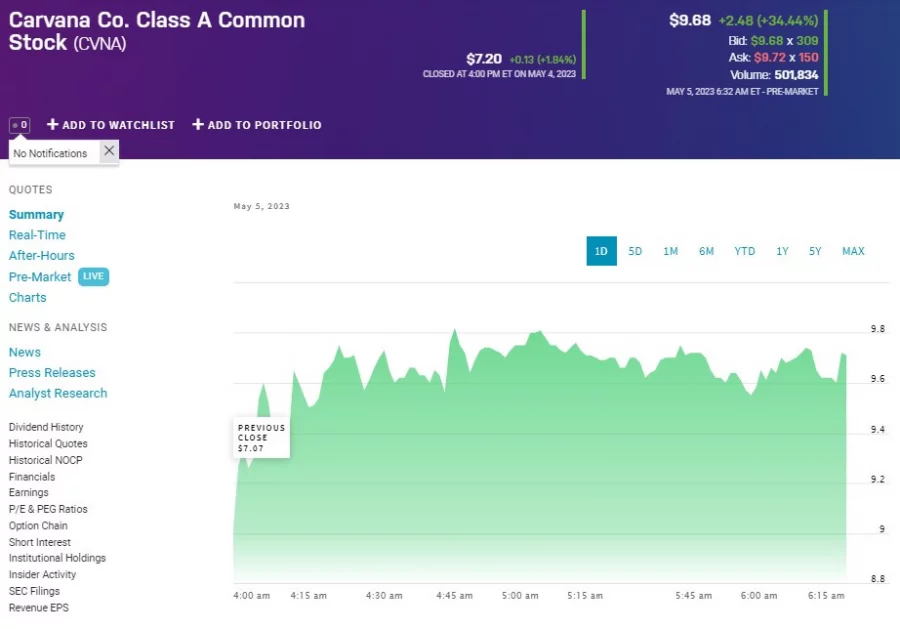Click the notifications flag icon showing 0
Screen dimensions: 900x629
point(18,124)
